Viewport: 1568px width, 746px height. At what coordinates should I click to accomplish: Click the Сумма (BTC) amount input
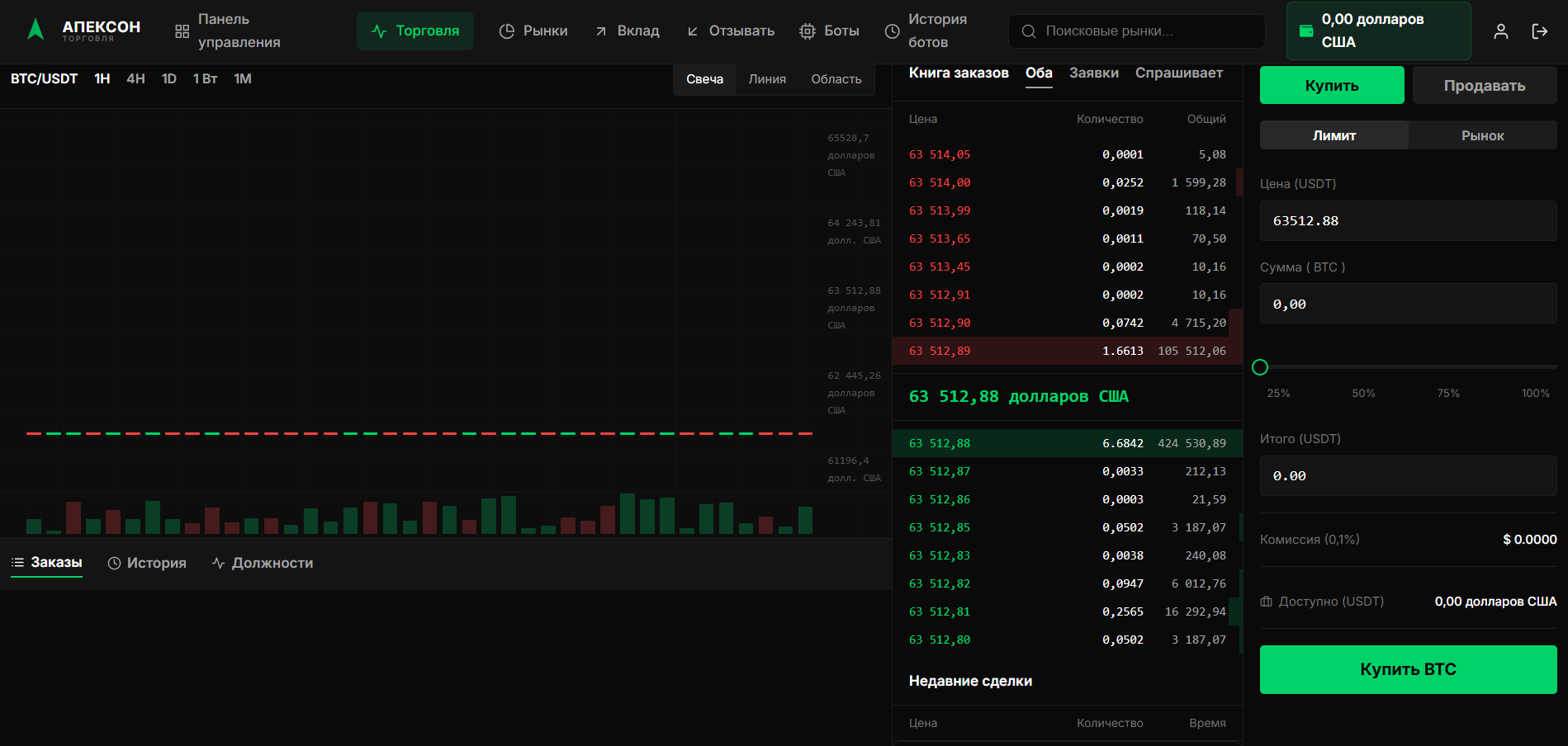(x=1409, y=304)
